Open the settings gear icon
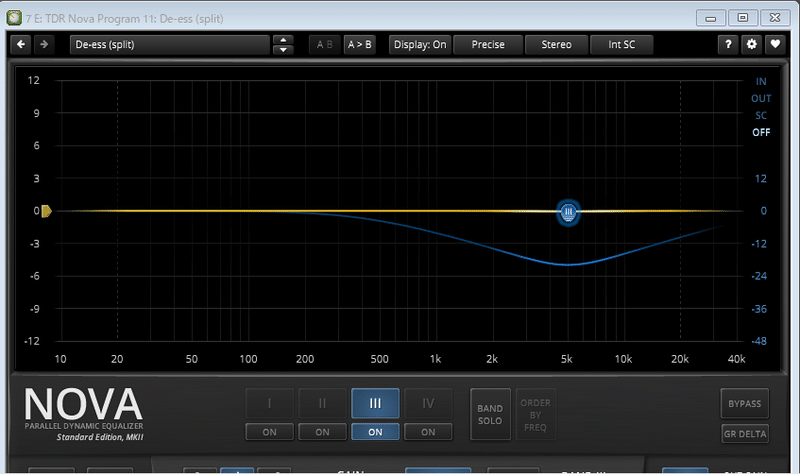The width and height of the screenshot is (800, 475). tap(752, 44)
